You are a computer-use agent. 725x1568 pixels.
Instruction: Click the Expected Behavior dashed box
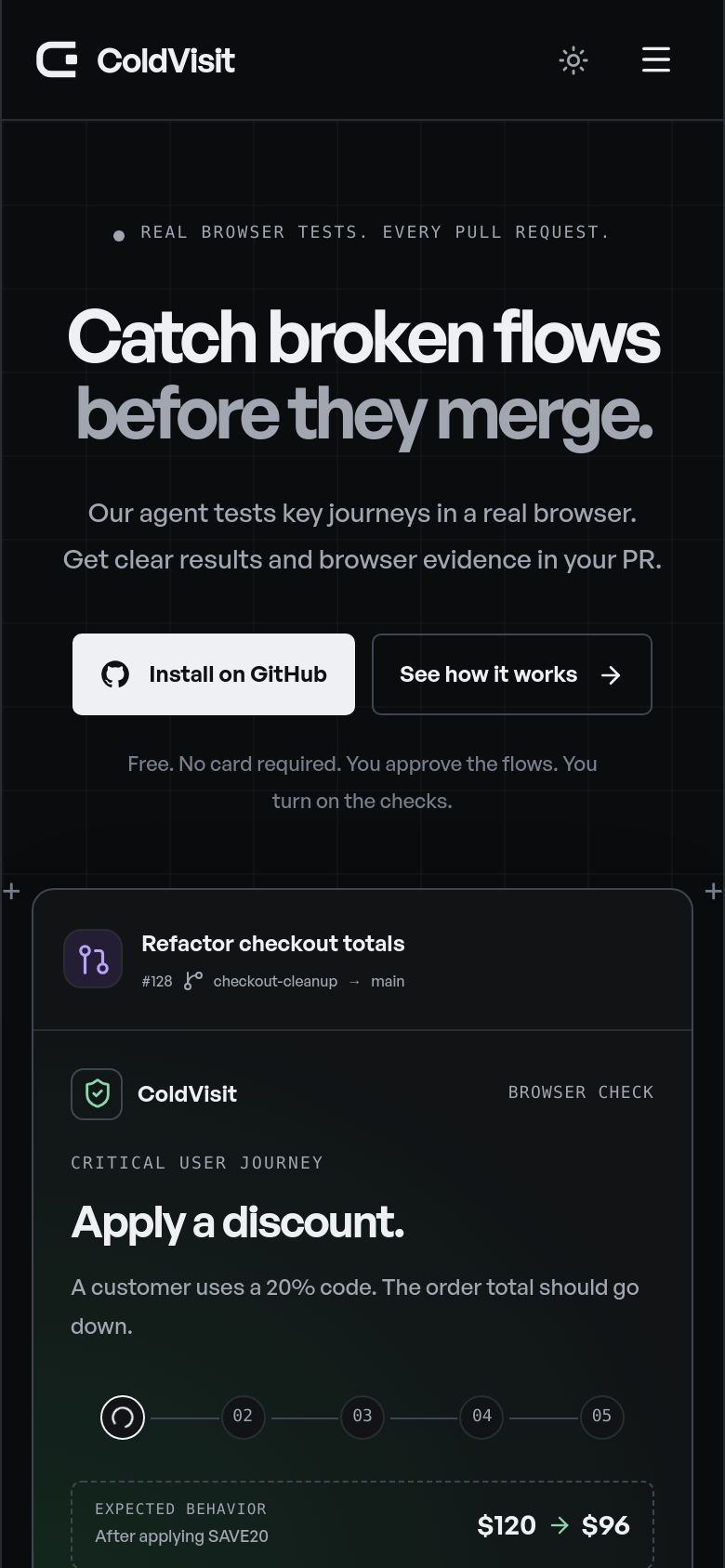click(x=362, y=1524)
